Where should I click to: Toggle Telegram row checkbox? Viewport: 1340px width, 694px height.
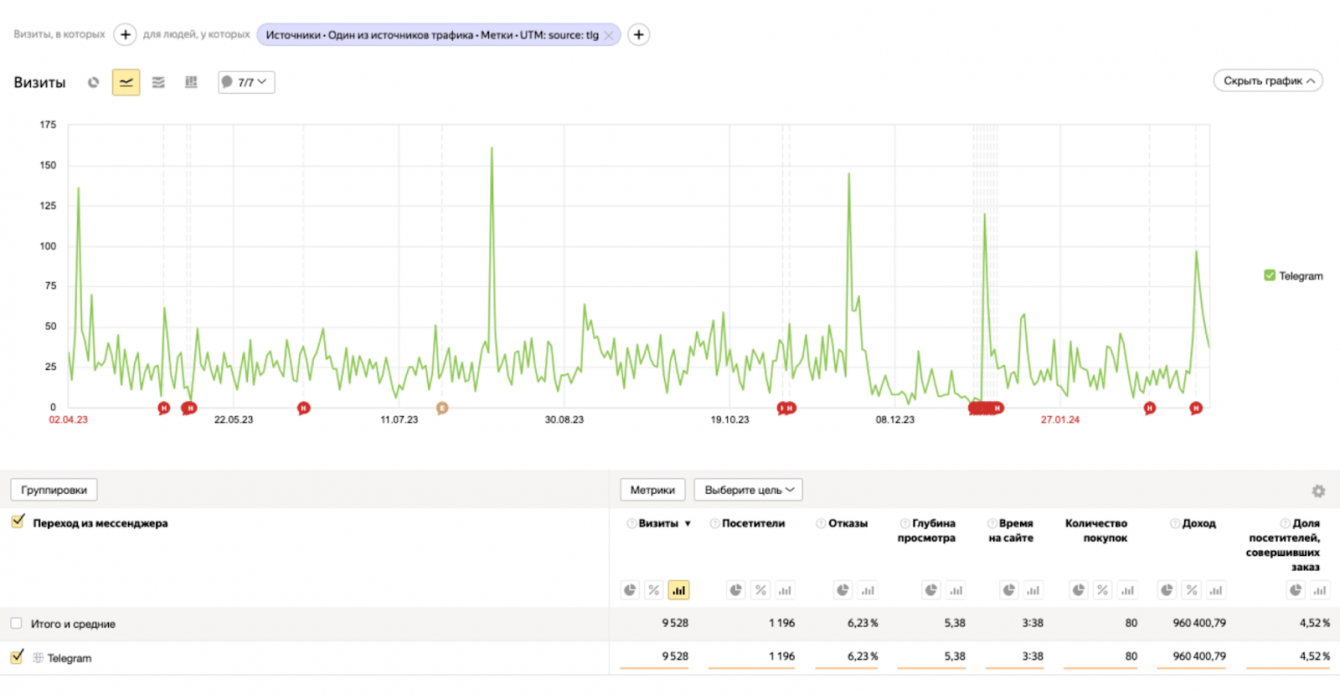coord(16,657)
